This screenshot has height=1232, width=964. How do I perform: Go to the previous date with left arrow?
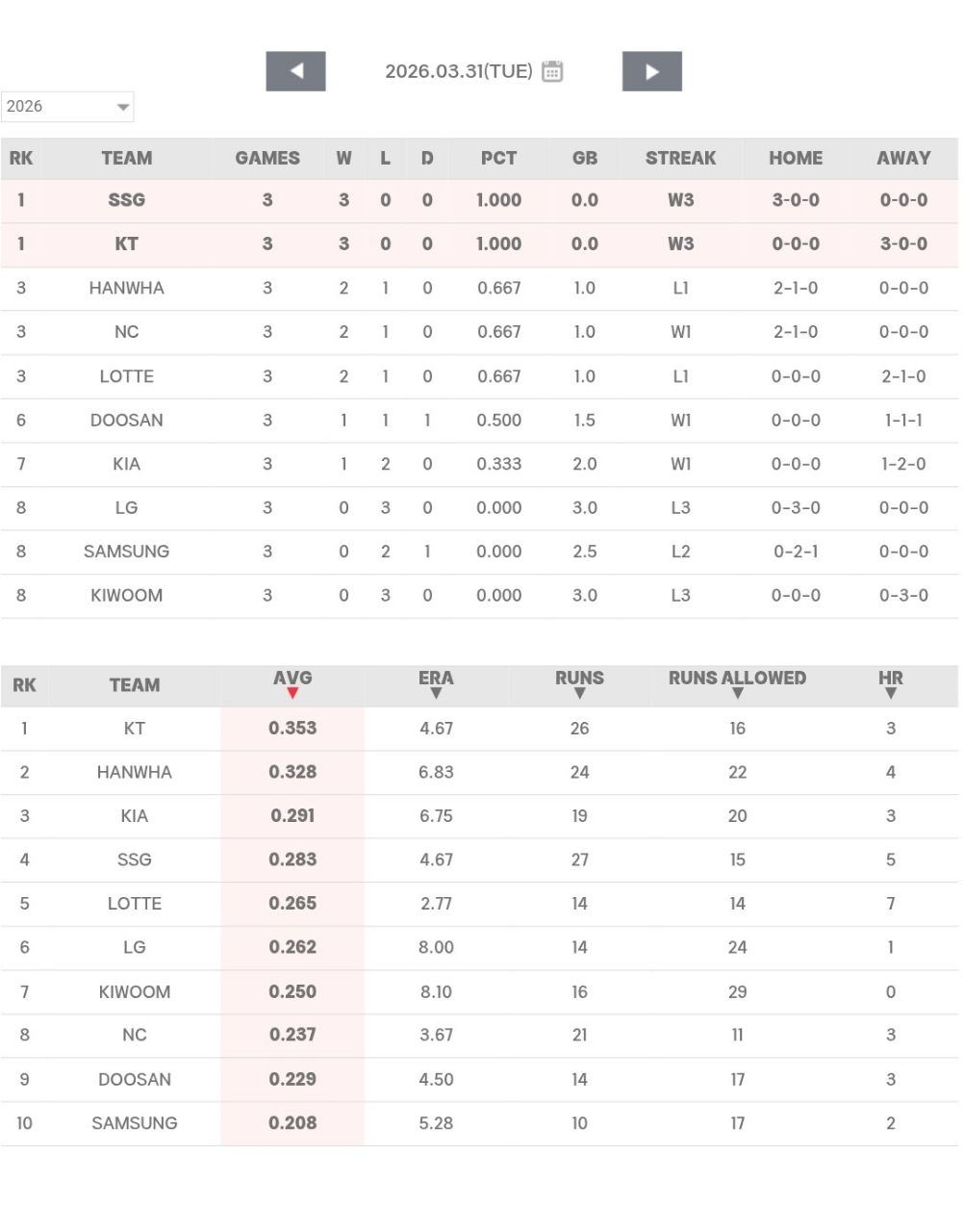coord(295,71)
